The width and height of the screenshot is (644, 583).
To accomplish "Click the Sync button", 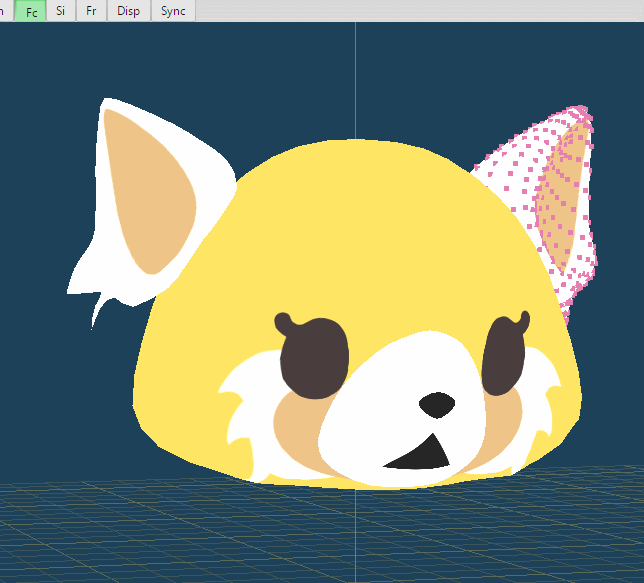I will [173, 11].
